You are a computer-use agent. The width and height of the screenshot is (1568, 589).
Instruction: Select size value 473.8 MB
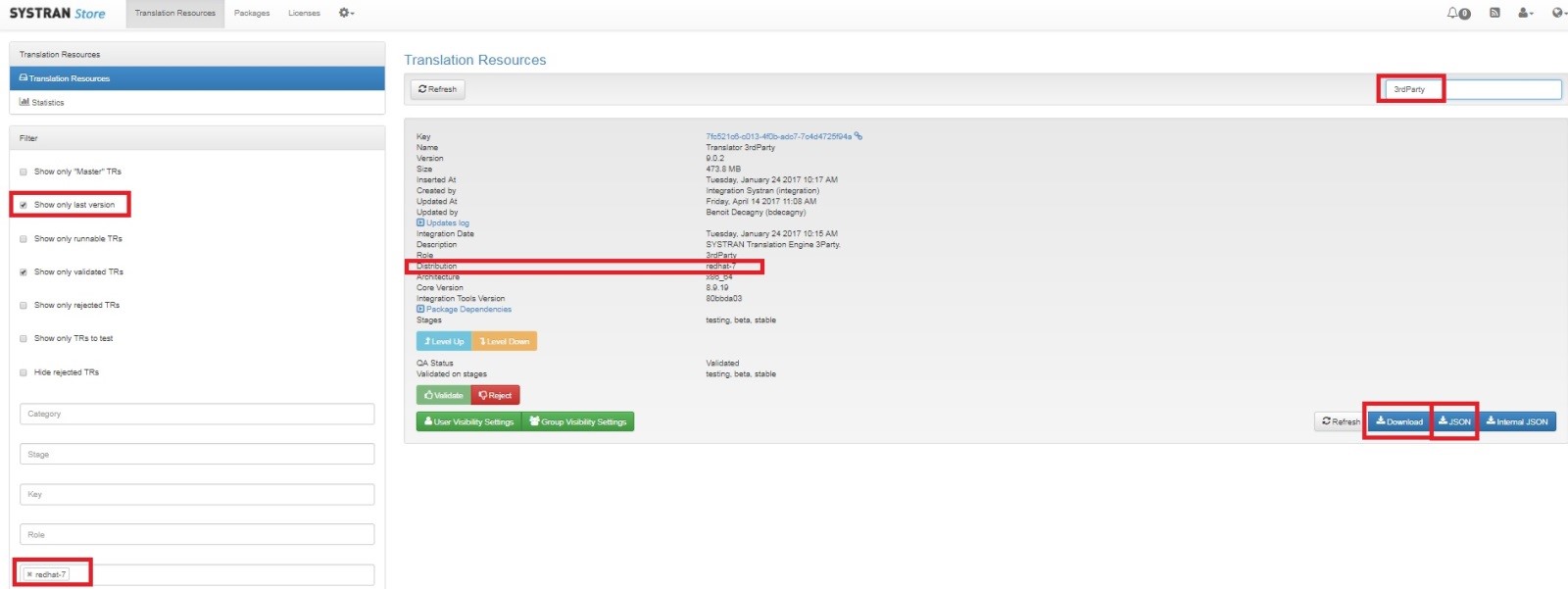click(723, 169)
